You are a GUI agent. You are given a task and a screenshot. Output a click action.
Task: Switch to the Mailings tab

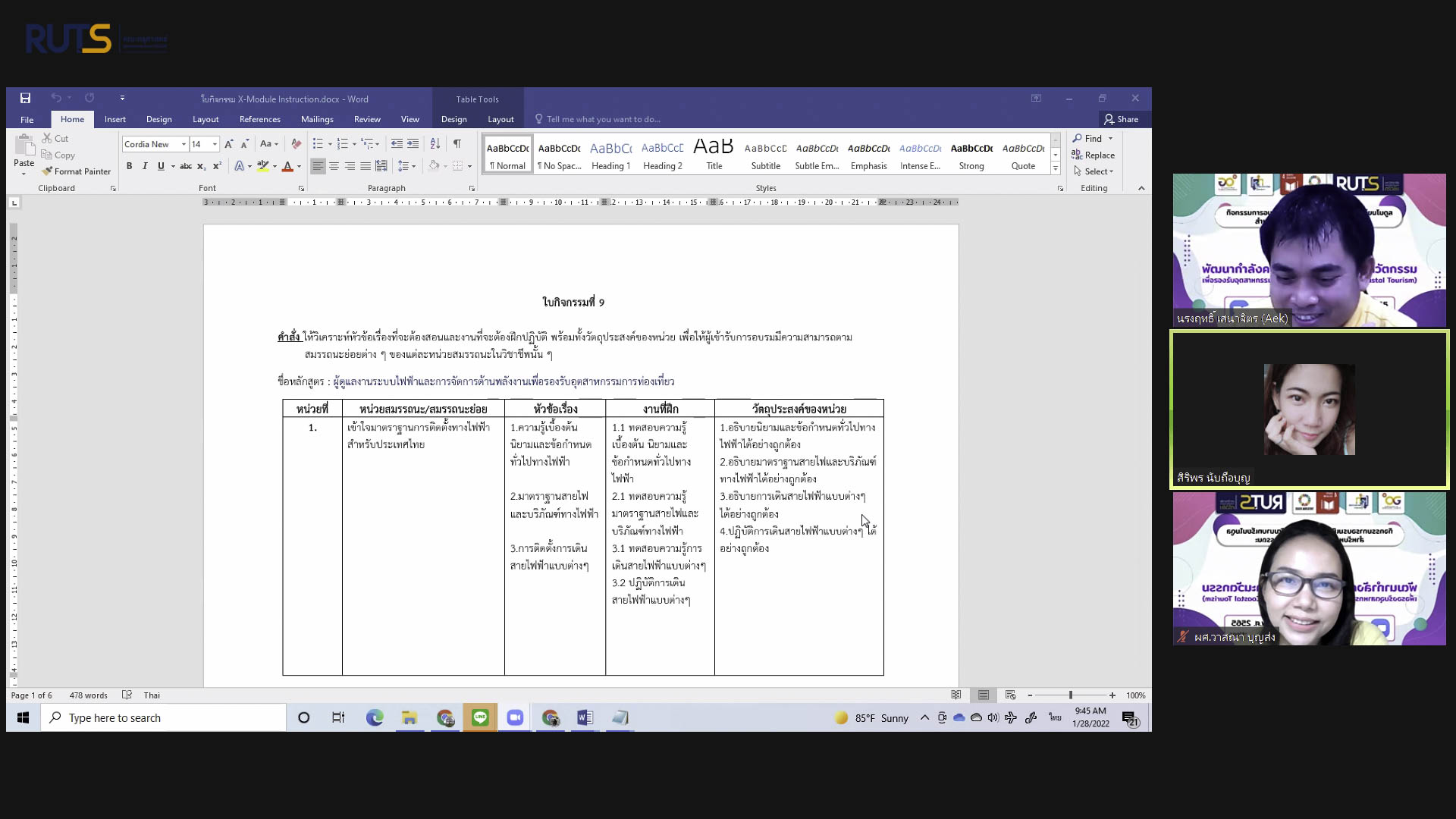[317, 119]
